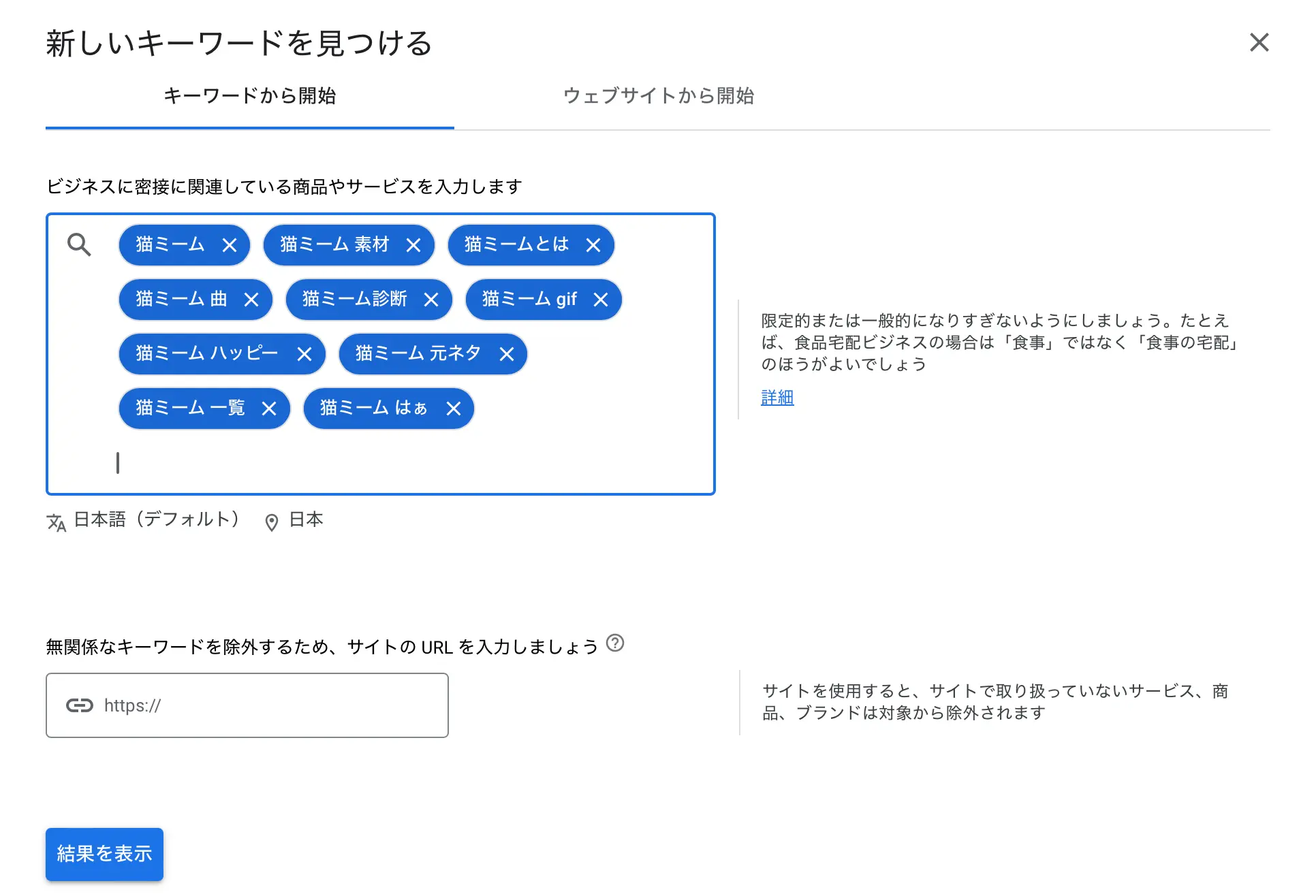
Task: Close the 新しいキーワードを見つける dialog
Action: 1259,42
